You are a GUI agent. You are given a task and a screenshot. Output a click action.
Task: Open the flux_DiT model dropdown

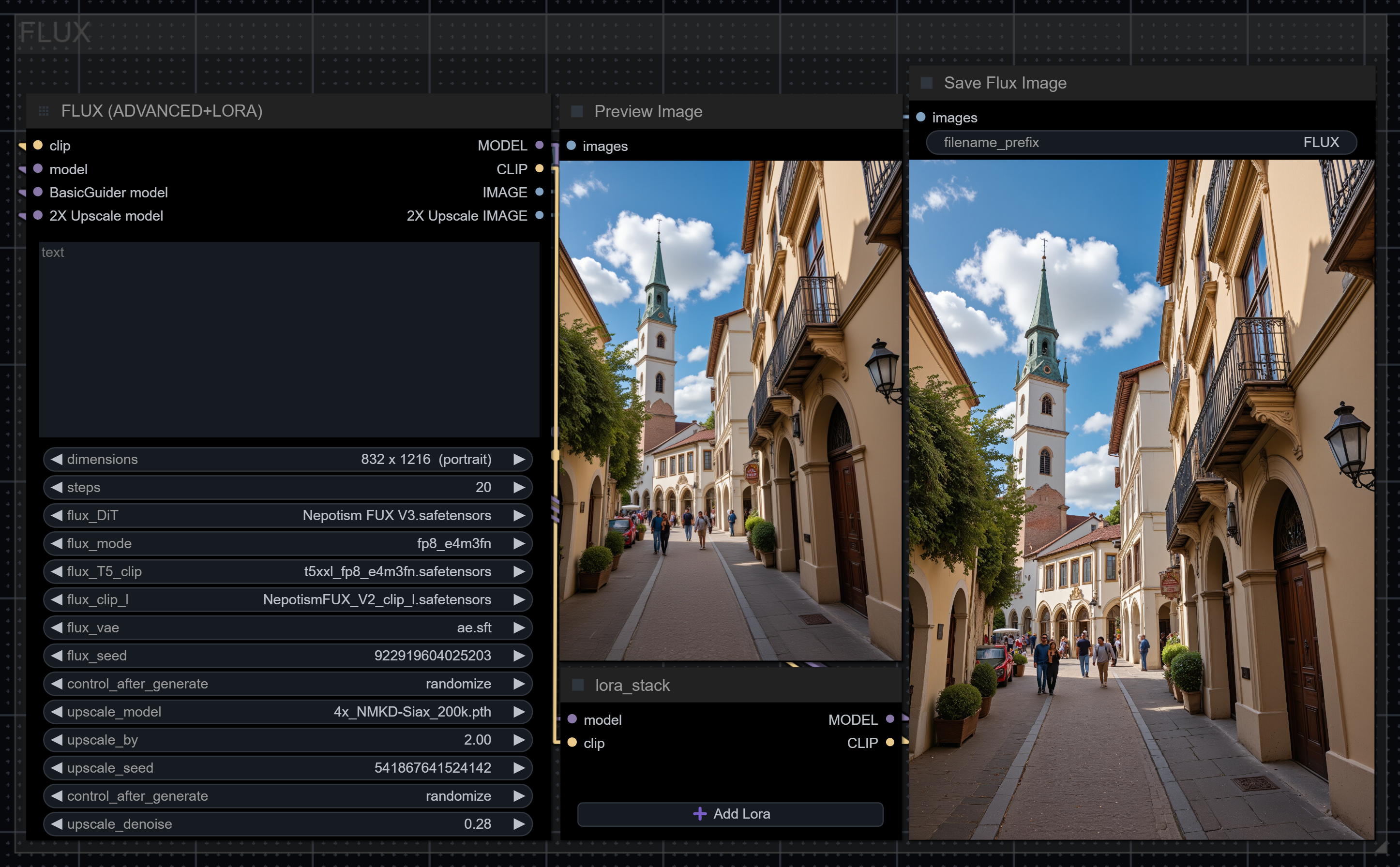pyautogui.click(x=287, y=515)
